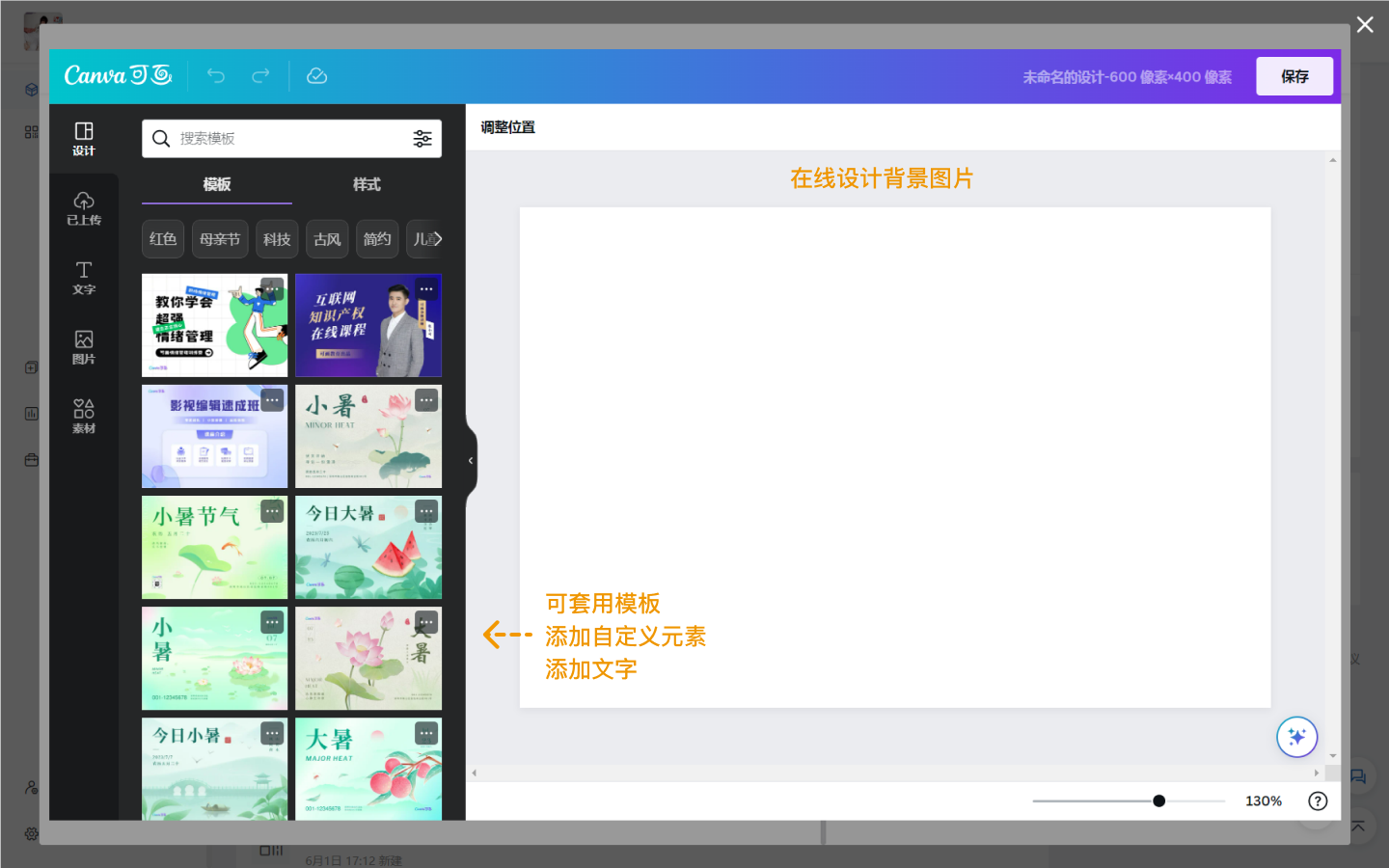
Task: Filter templates by 红色 tag
Action: click(x=163, y=239)
